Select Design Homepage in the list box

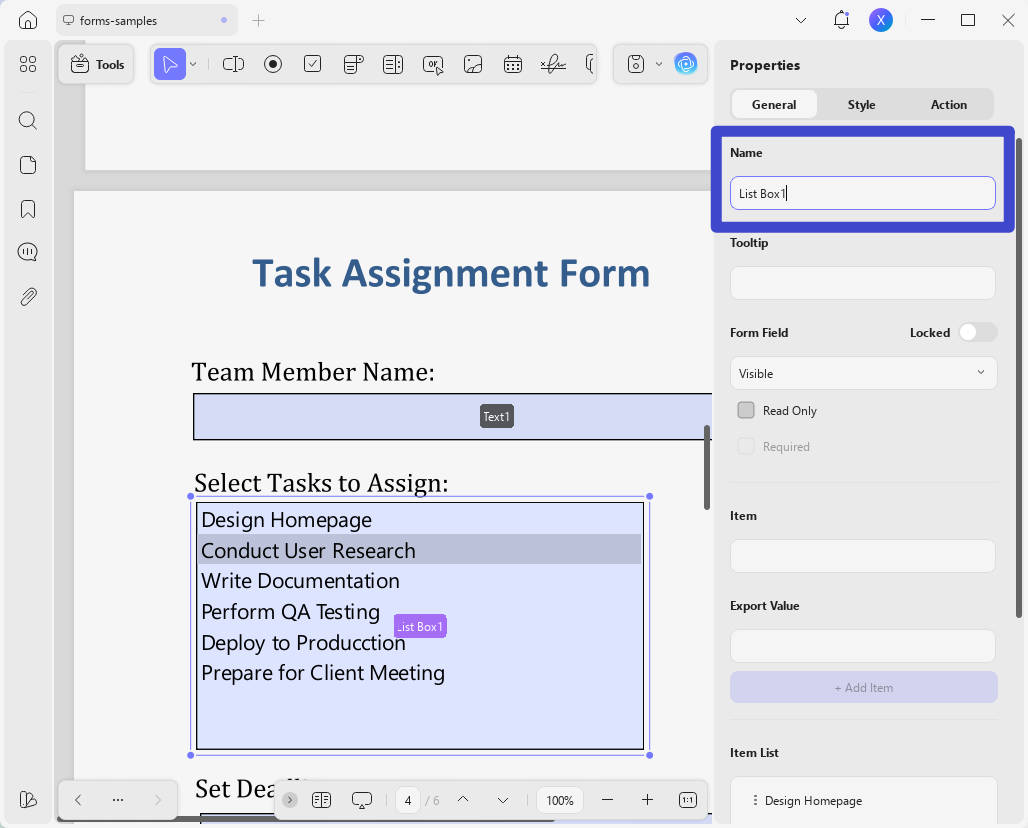420,520
